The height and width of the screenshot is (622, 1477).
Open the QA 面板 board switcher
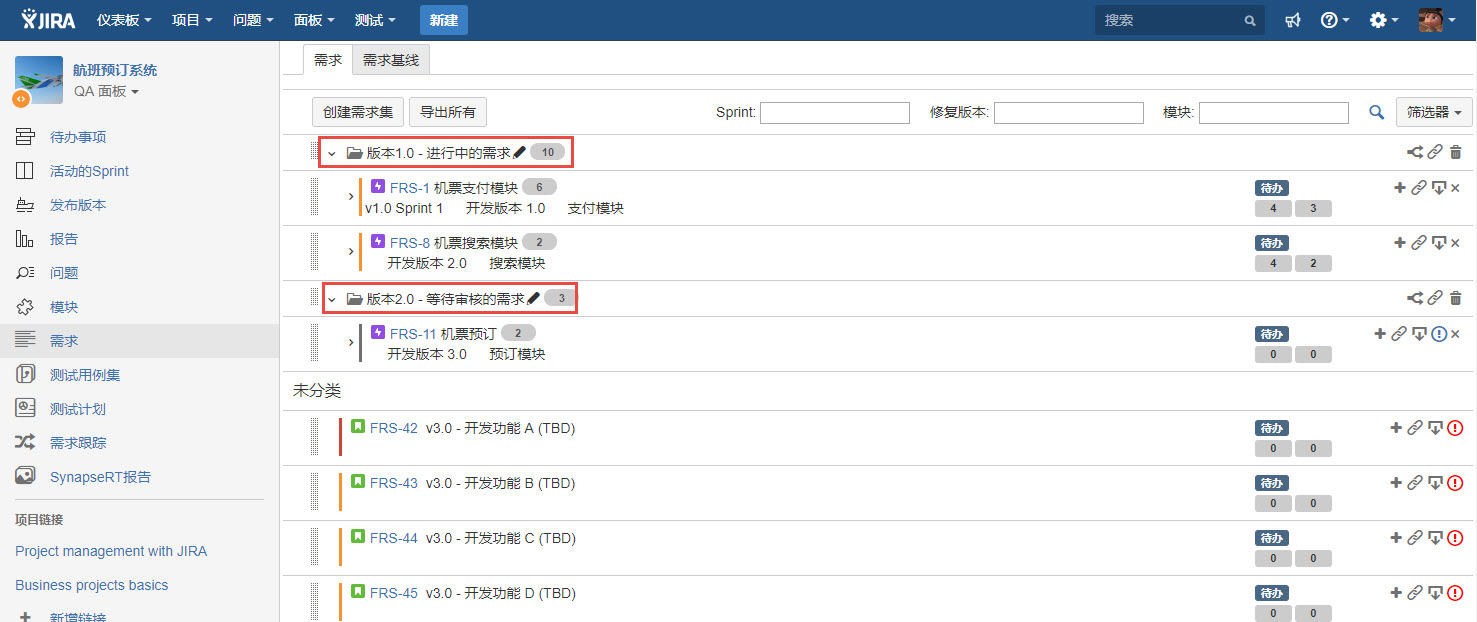[106, 91]
